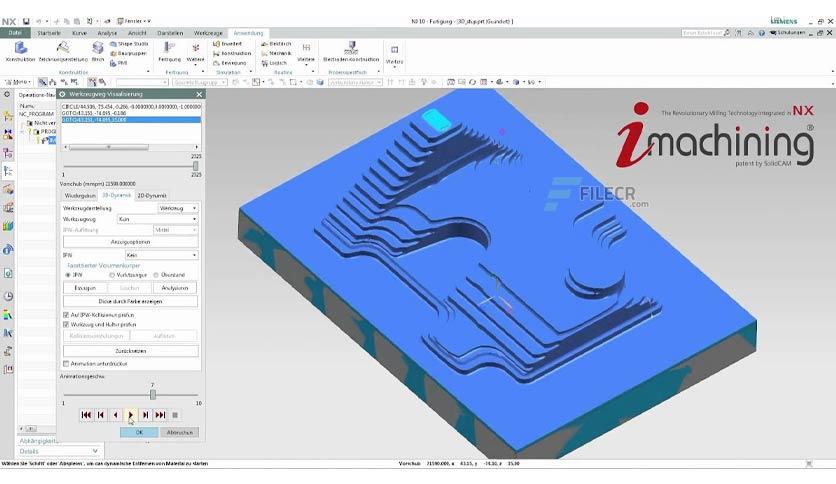Open the Datei menu tab
Screen dimensions: 836x484
point(15,33)
